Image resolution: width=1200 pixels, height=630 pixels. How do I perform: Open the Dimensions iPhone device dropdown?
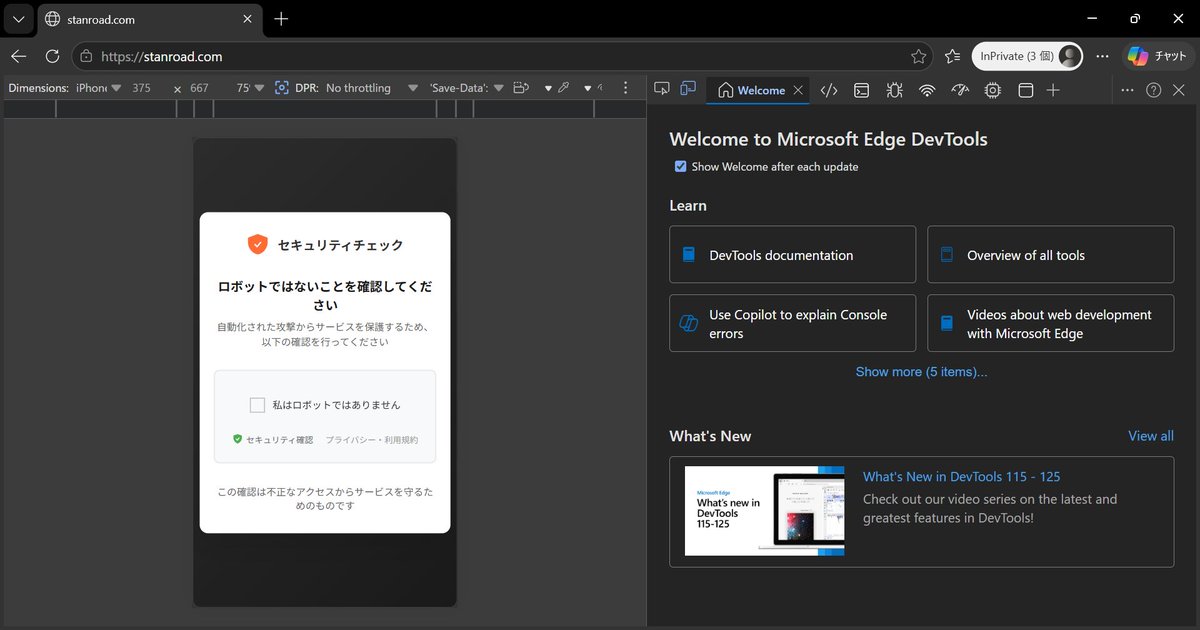point(98,88)
